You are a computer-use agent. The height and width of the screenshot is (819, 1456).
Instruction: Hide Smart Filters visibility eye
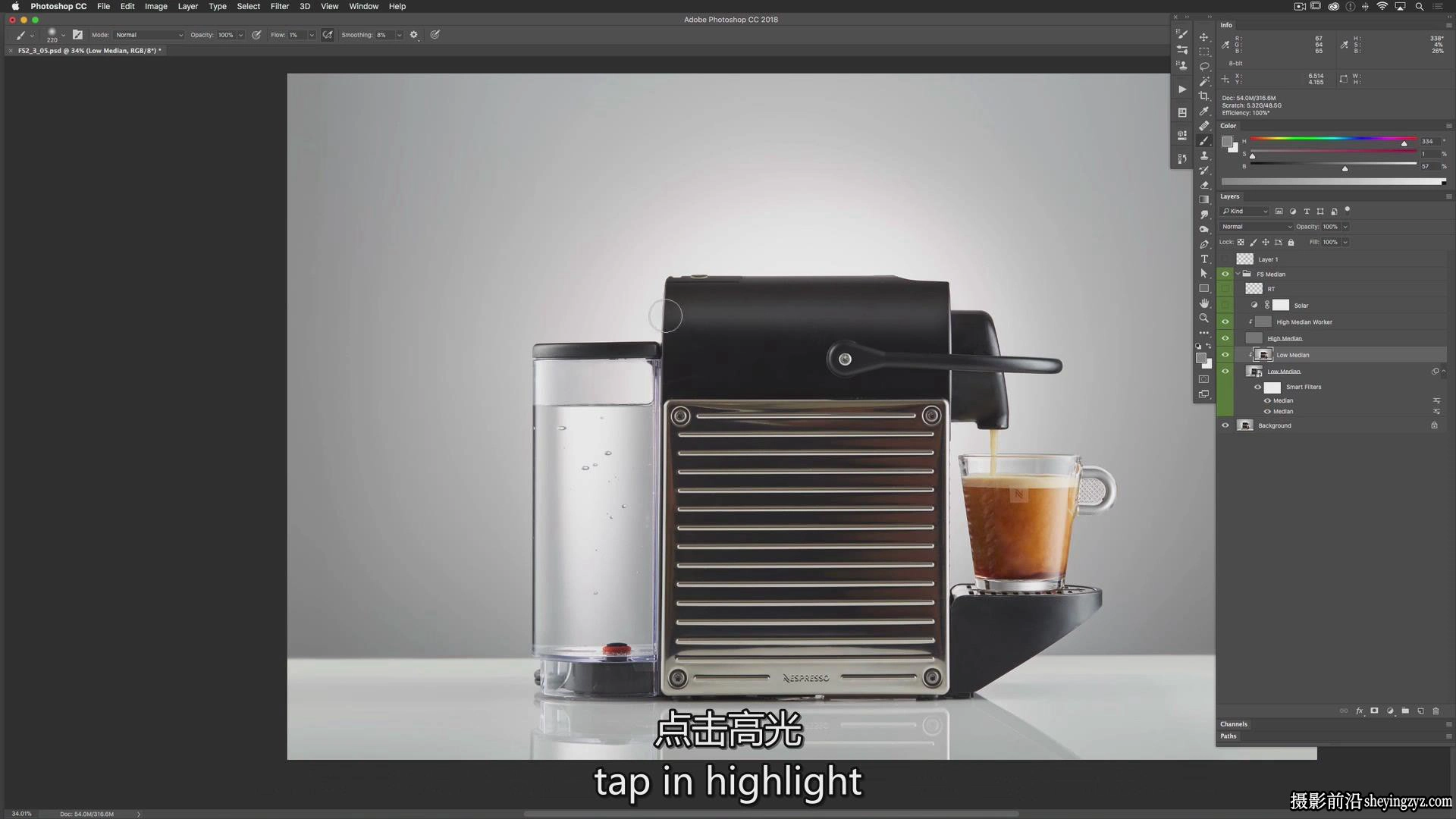1257,388
